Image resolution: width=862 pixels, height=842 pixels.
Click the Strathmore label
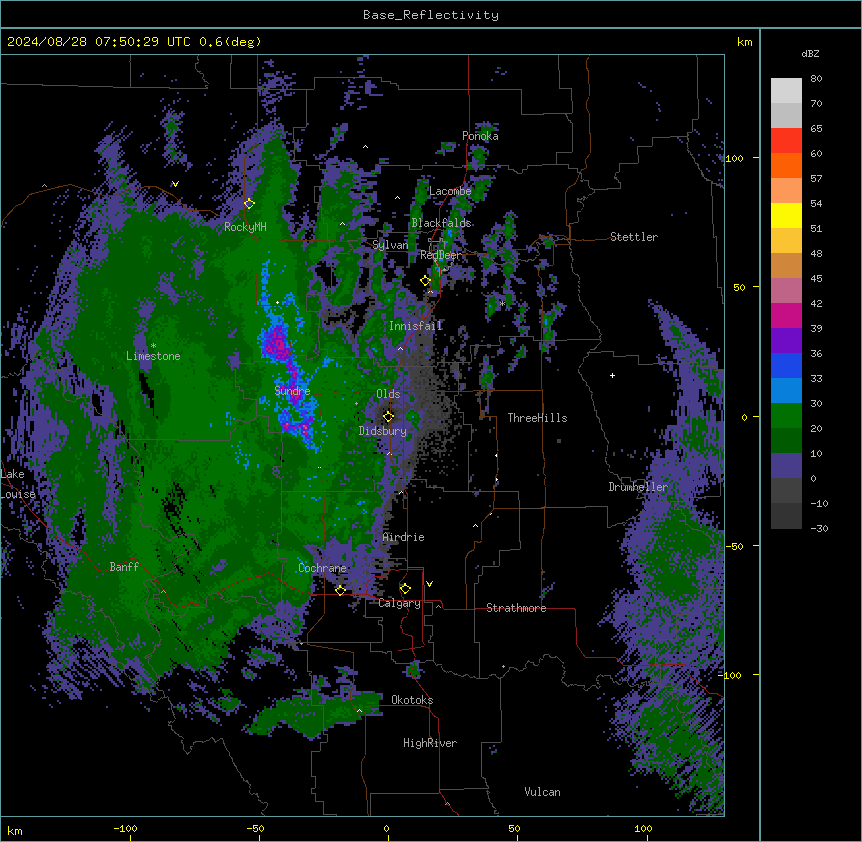pyautogui.click(x=516, y=608)
